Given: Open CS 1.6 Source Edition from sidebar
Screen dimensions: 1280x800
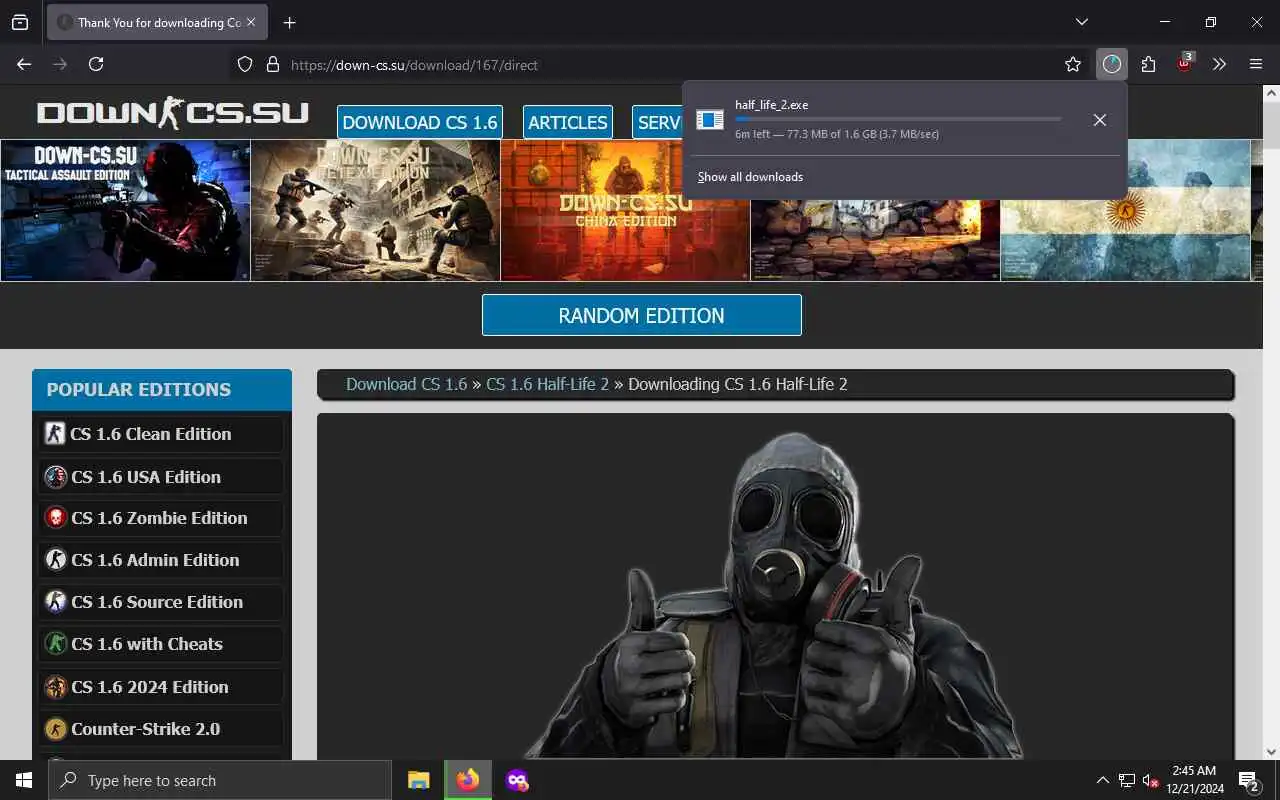Looking at the screenshot, I should pyautogui.click(x=161, y=602).
